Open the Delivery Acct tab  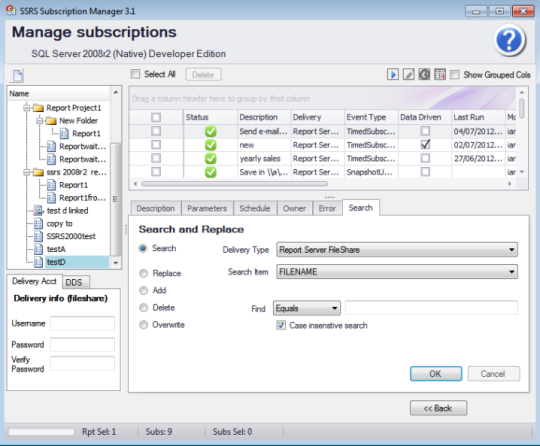pos(34,281)
